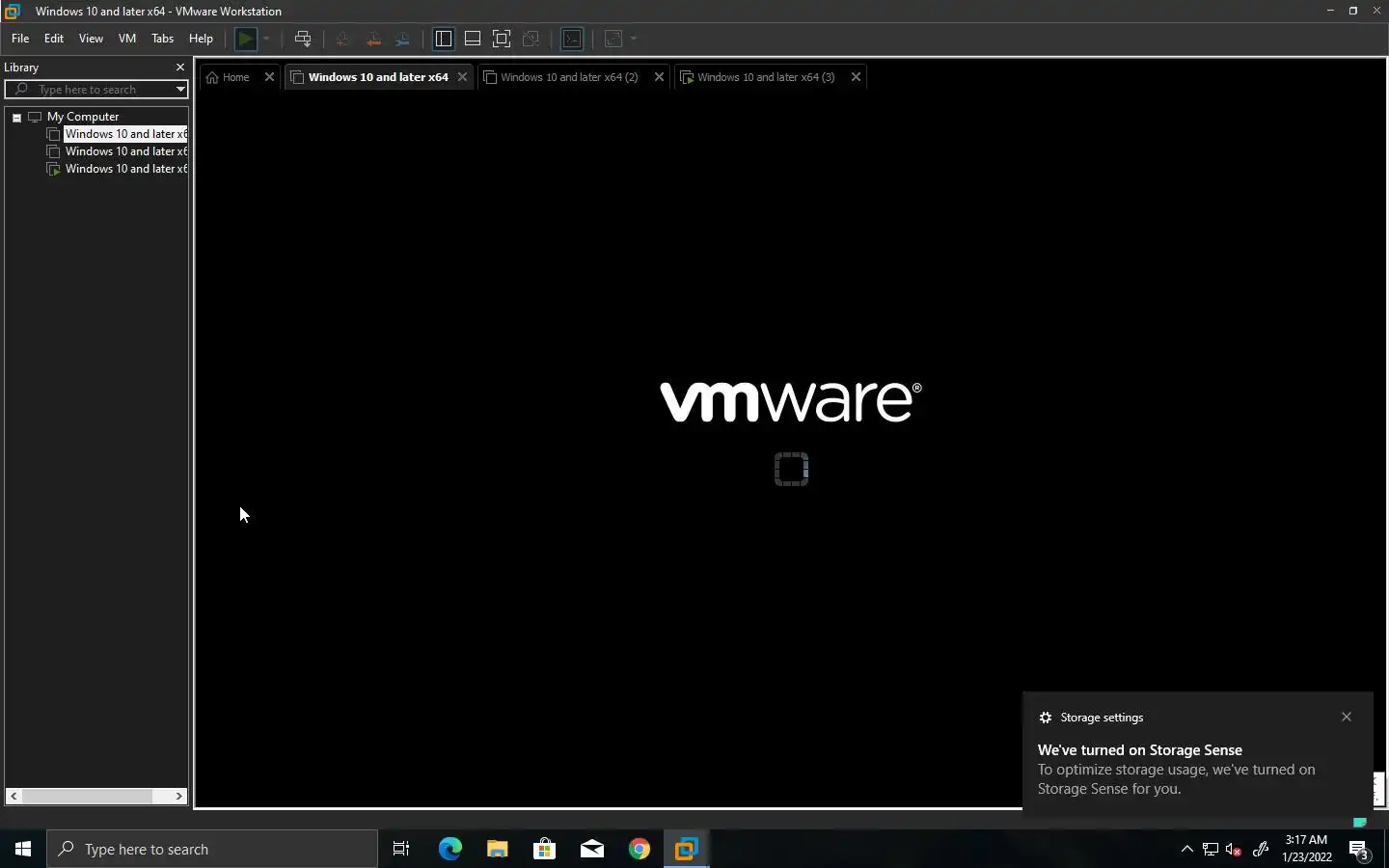Click the Unity mode toolbar icon
The height and width of the screenshot is (868, 1389).
(x=531, y=39)
